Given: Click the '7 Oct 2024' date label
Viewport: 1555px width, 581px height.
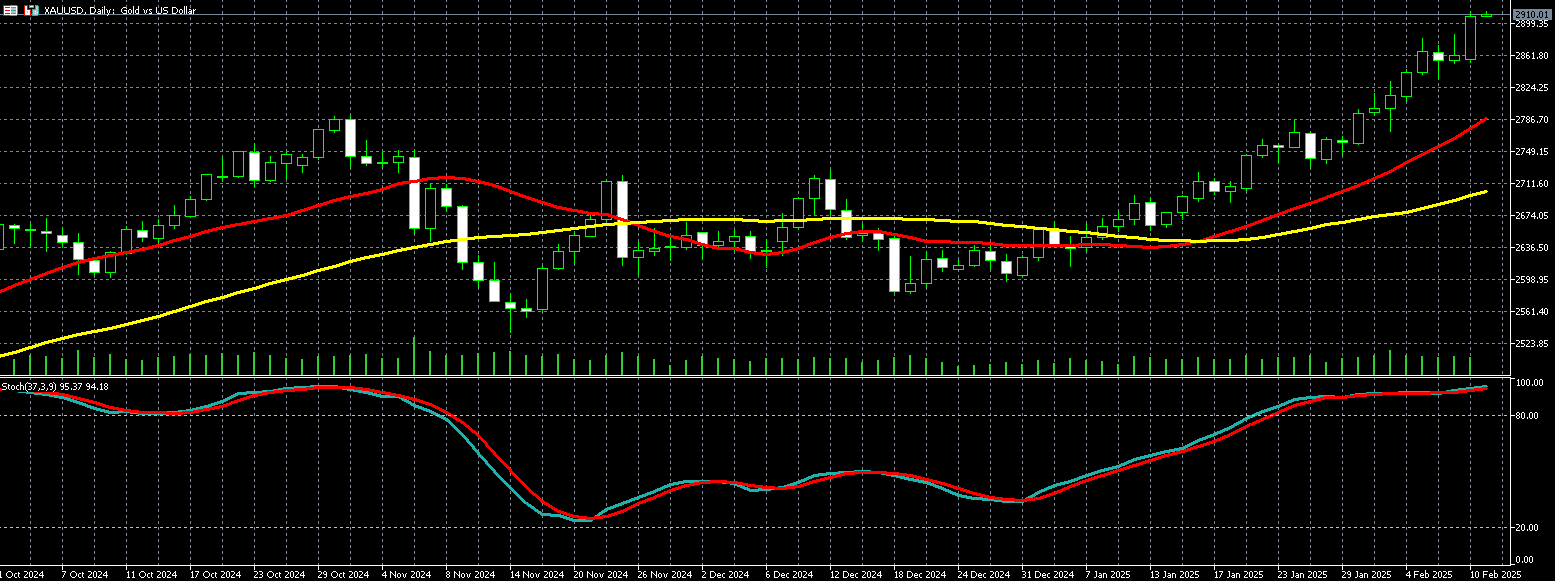Looking at the screenshot, I should pos(84,575).
